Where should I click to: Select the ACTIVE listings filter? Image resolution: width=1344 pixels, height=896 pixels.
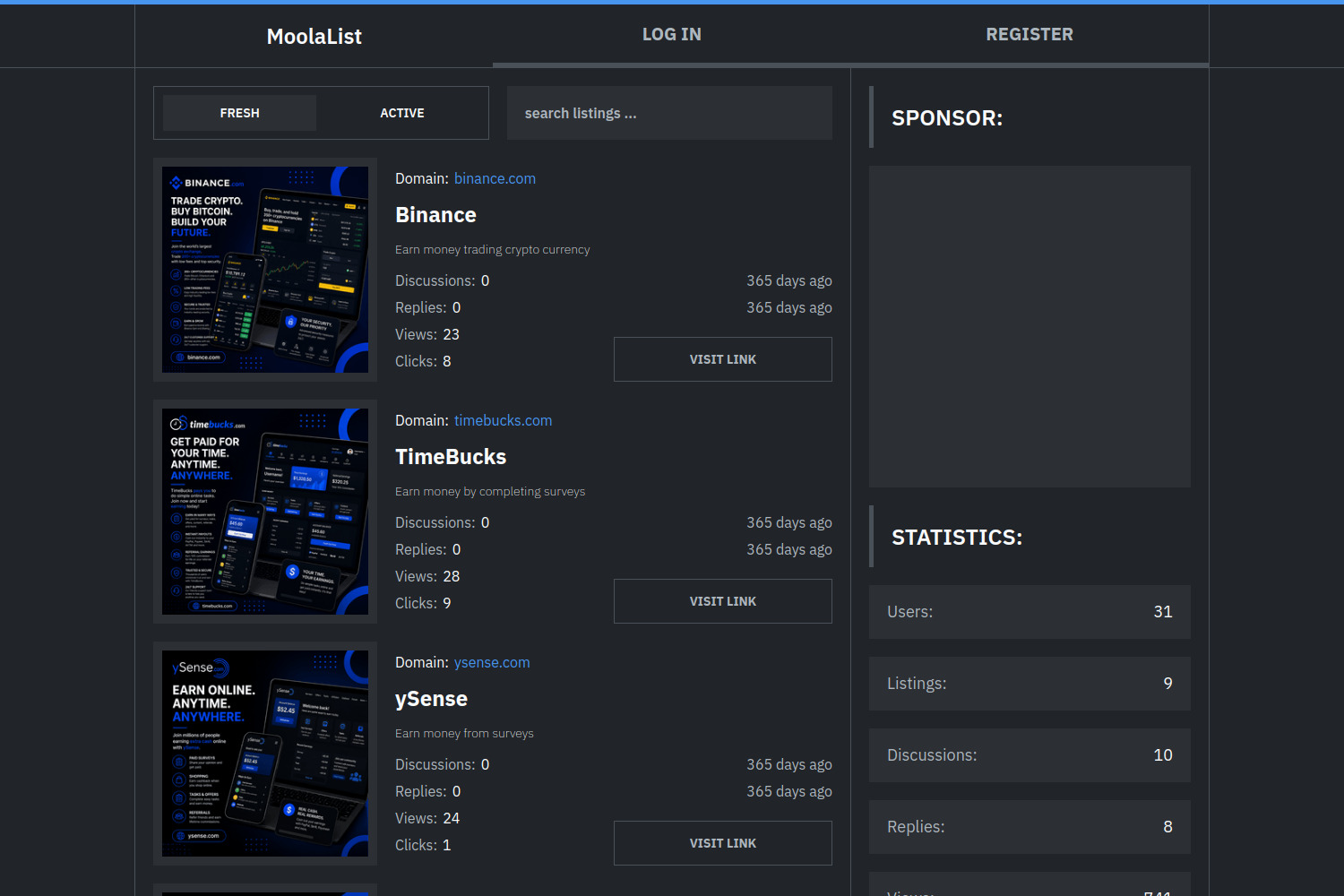[402, 113]
